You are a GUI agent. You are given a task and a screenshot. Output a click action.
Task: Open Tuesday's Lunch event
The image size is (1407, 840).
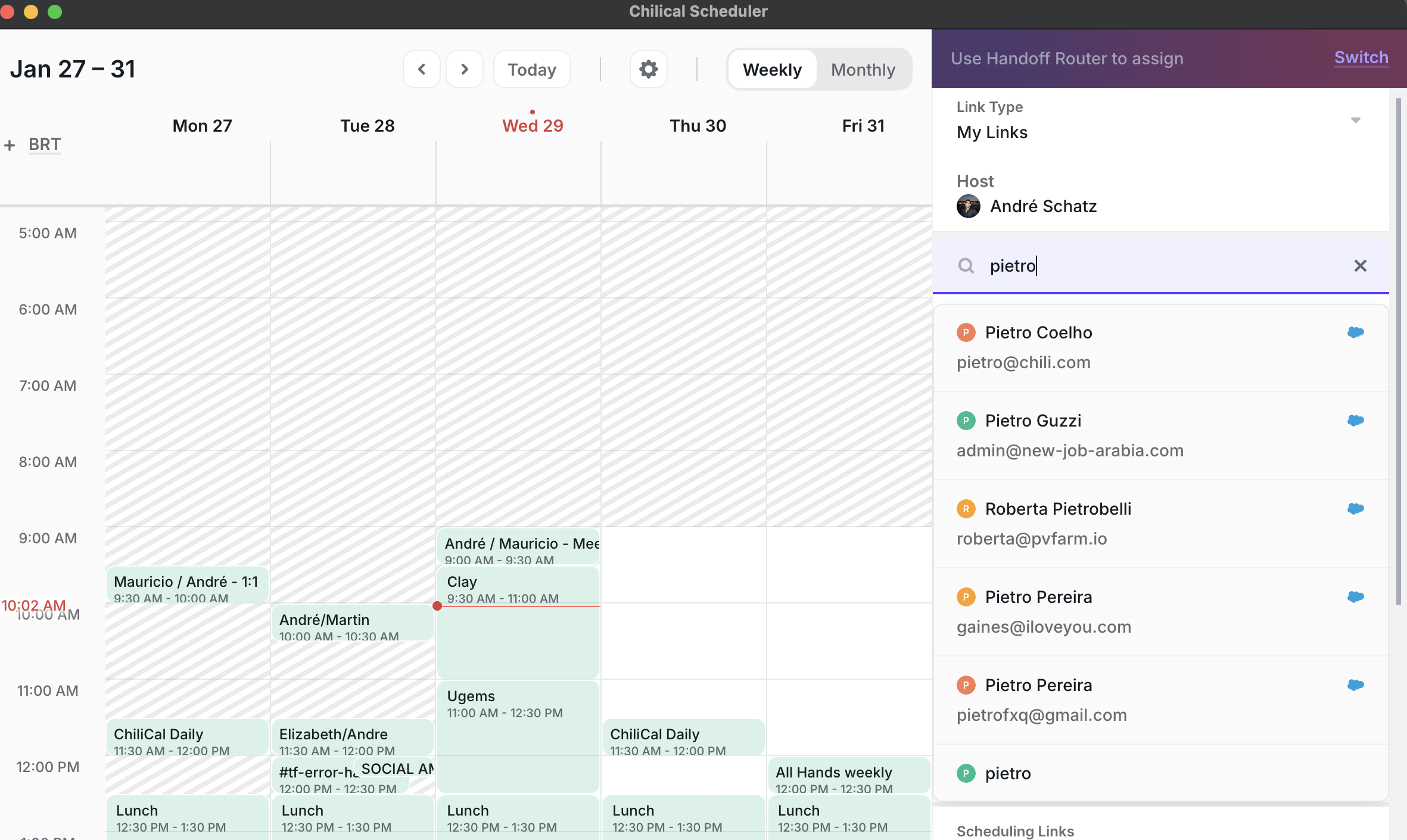click(353, 817)
